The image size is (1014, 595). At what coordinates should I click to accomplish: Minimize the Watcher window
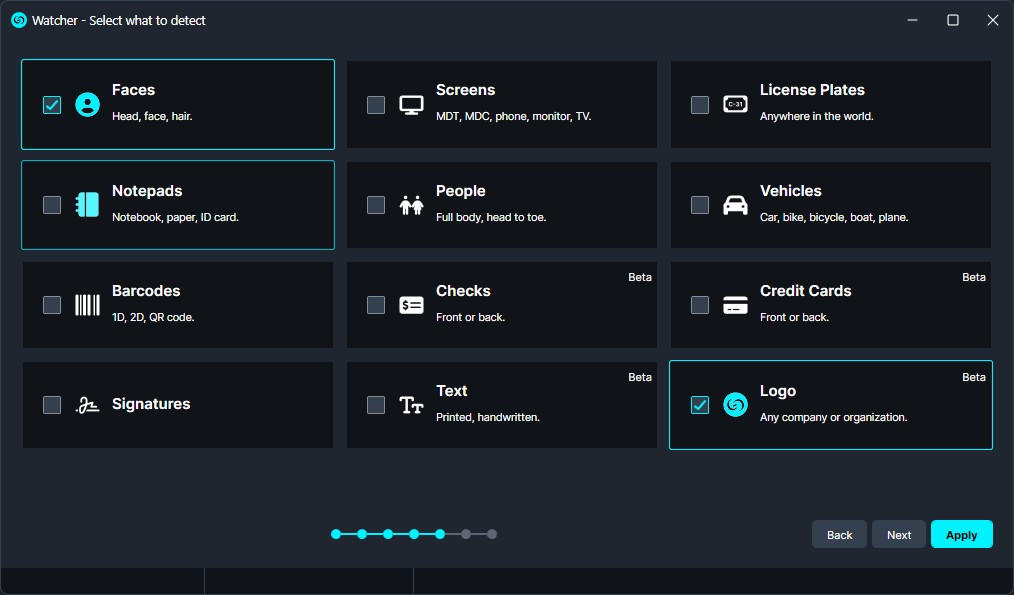(x=912, y=20)
